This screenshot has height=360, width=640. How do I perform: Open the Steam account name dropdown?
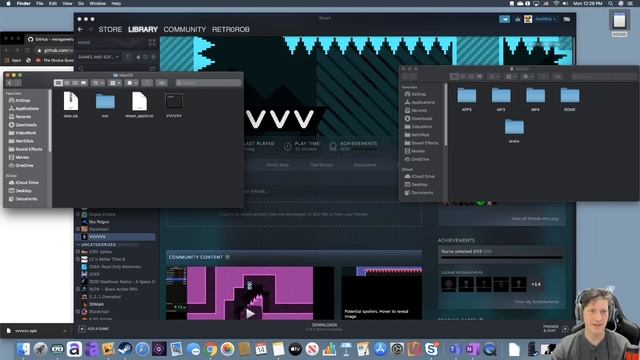tap(545, 19)
